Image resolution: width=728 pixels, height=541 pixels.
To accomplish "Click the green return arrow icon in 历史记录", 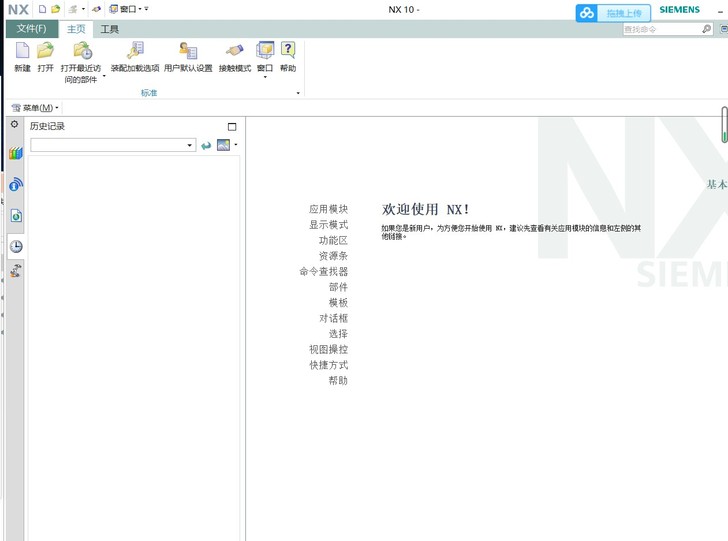I will tap(206, 146).
